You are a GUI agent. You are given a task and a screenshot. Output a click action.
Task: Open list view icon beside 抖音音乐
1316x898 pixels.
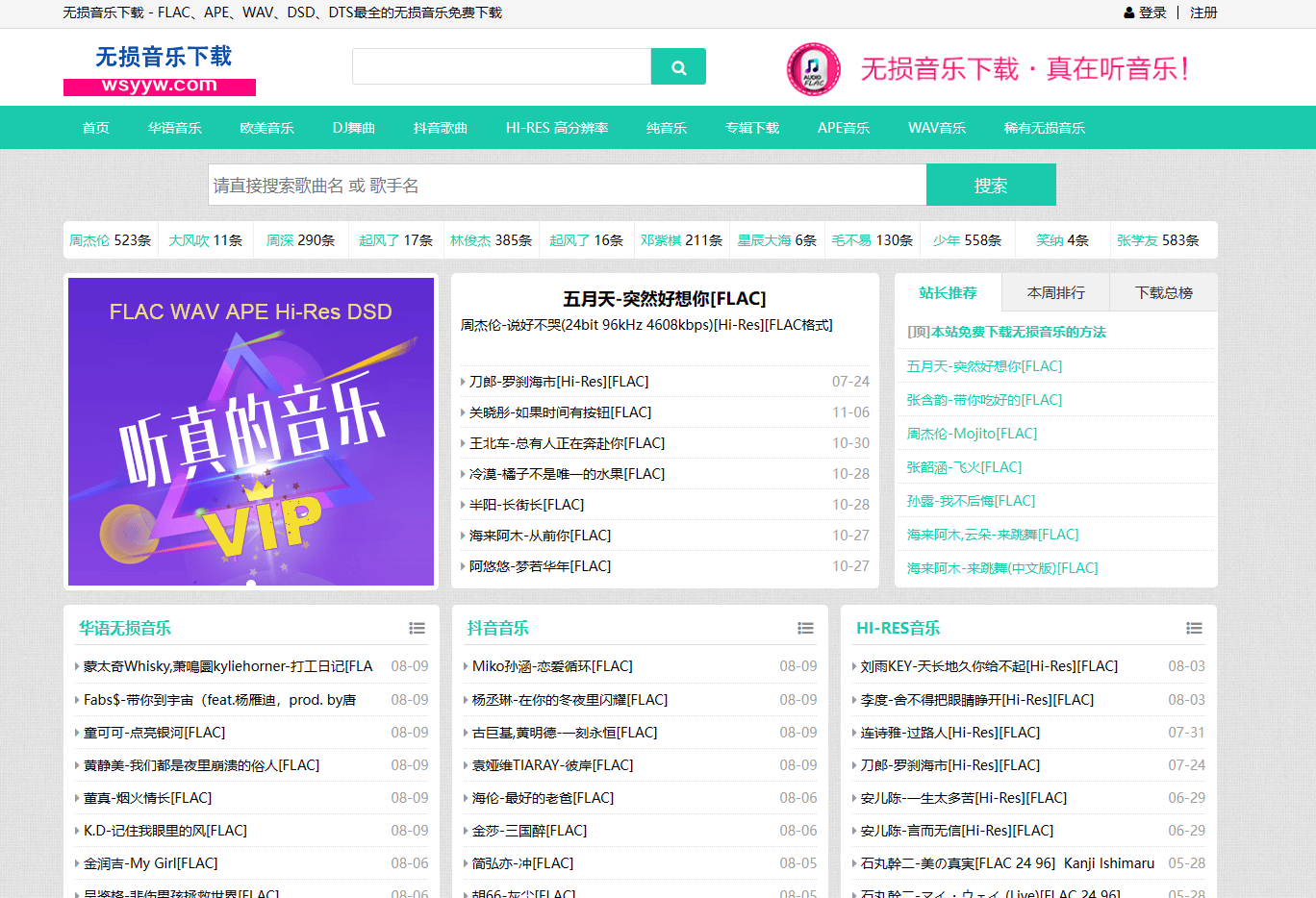(805, 627)
